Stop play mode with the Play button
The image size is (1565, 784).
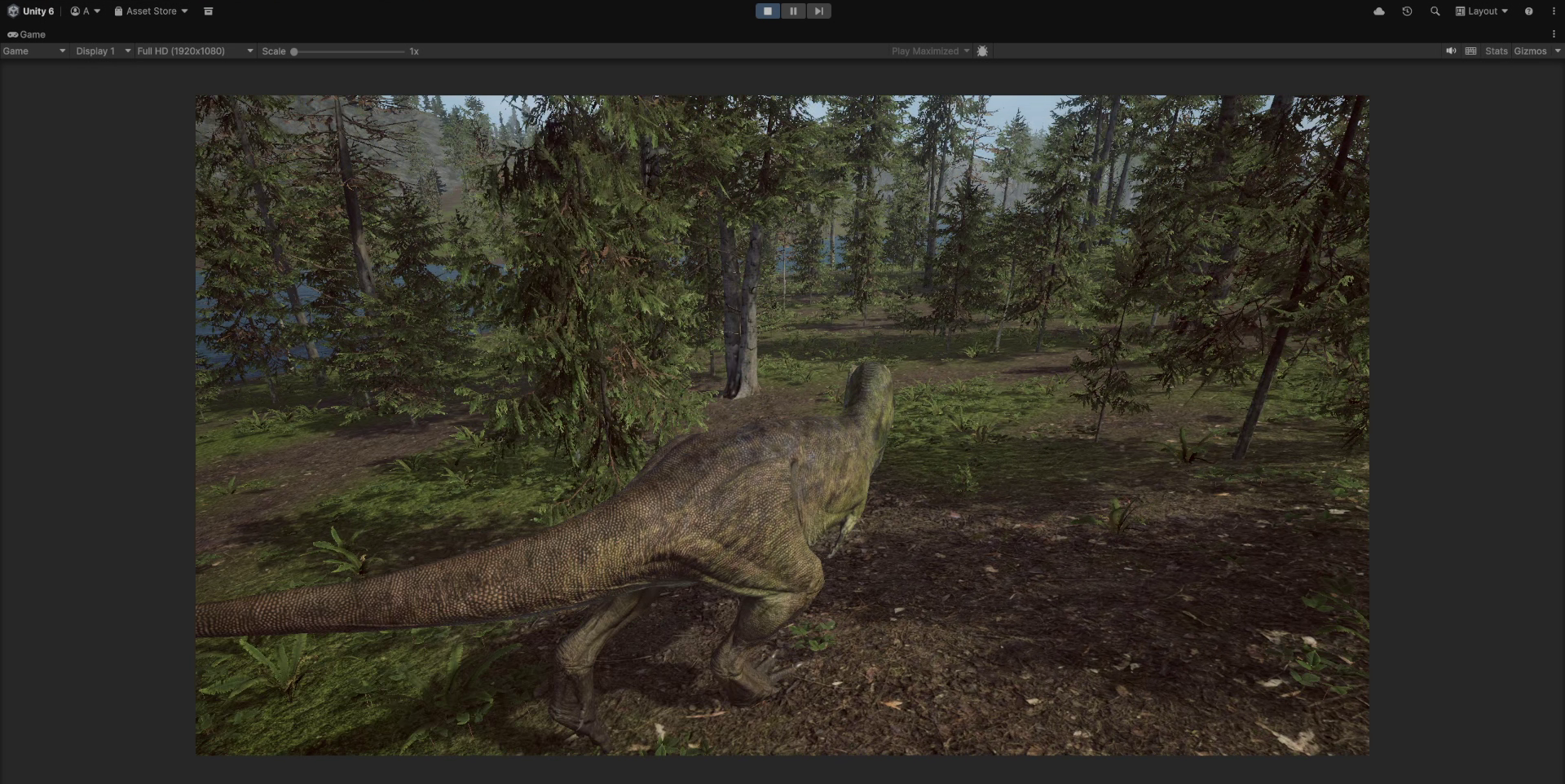pos(768,11)
